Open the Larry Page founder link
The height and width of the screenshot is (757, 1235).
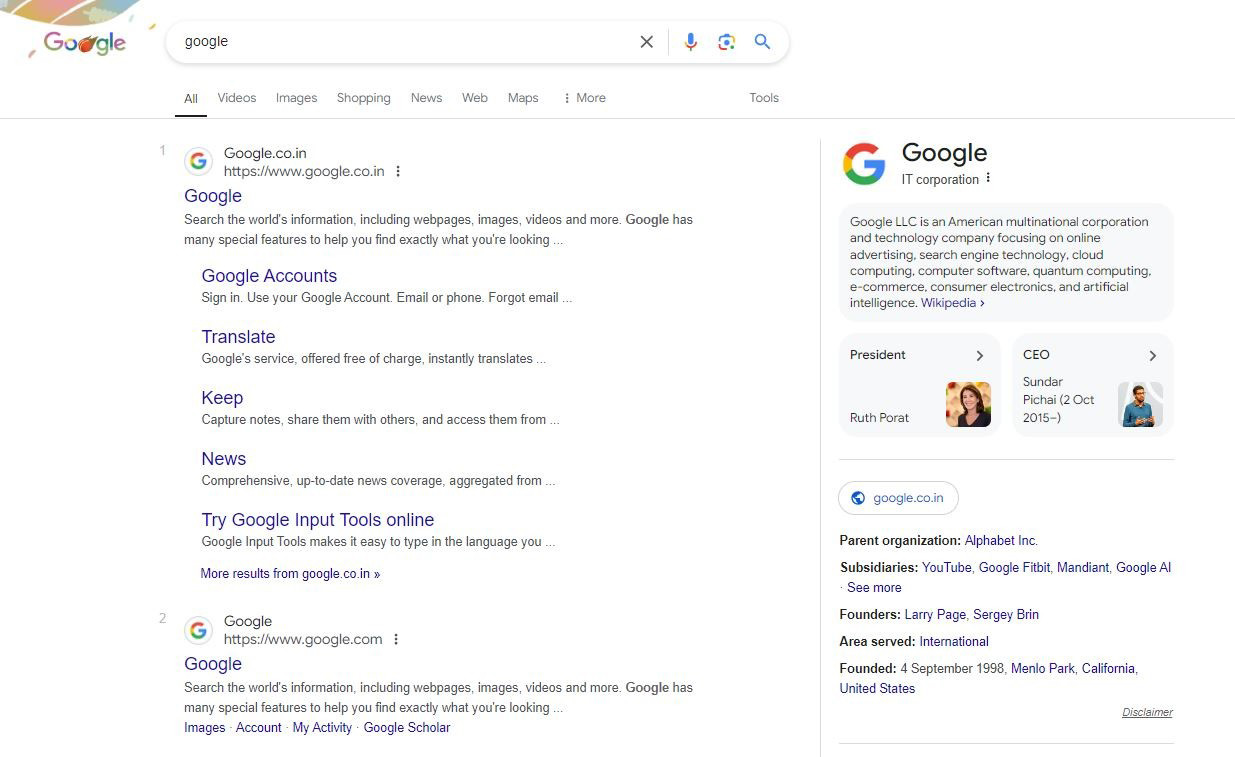[x=934, y=614]
